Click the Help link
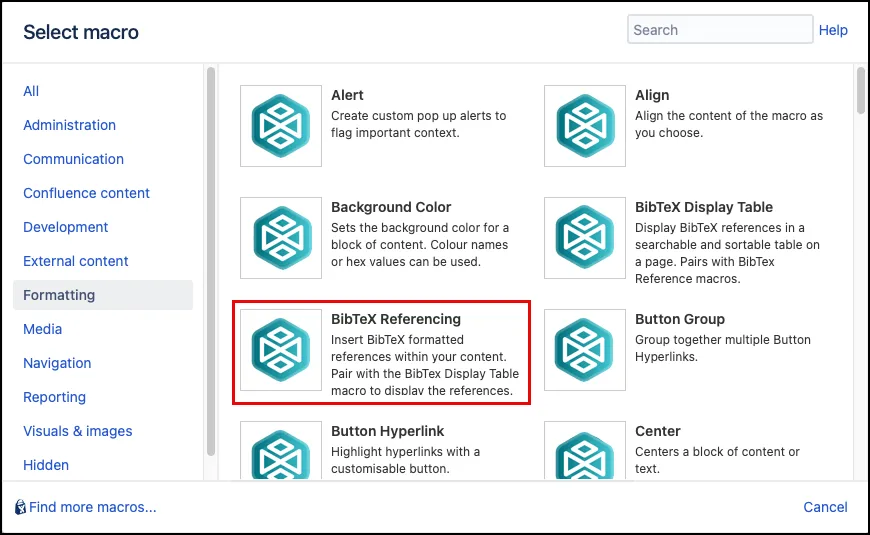The width and height of the screenshot is (870, 535). point(833,30)
